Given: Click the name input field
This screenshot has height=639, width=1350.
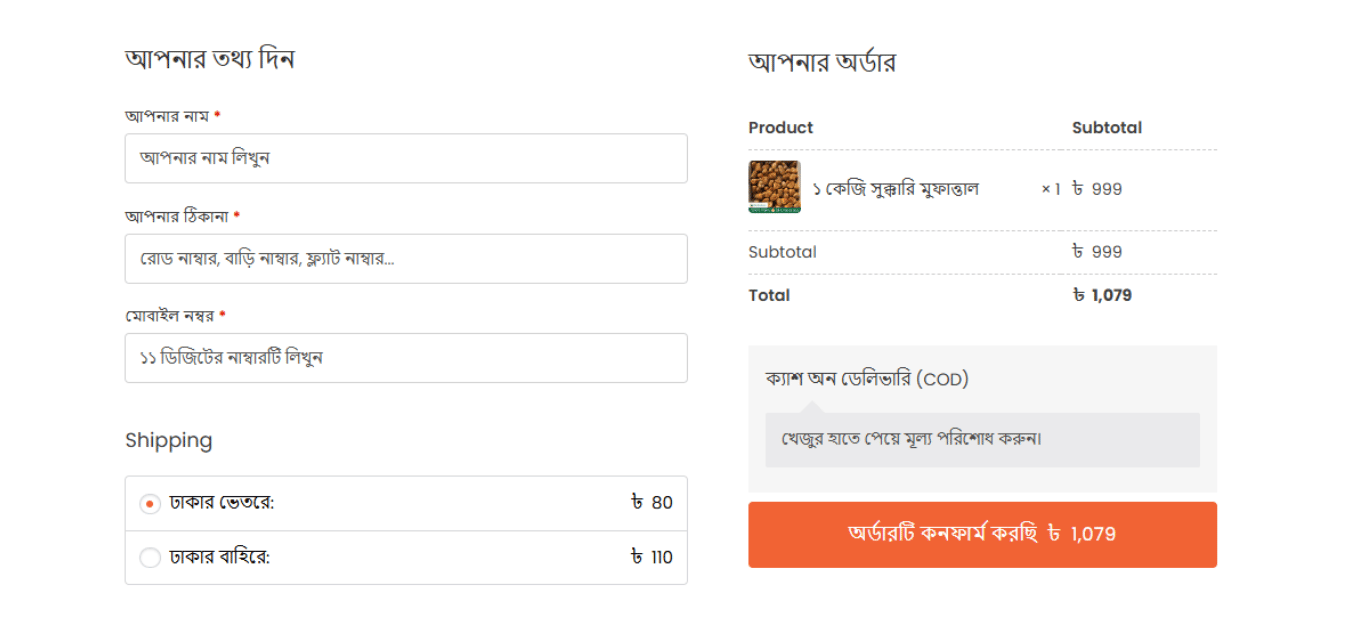Looking at the screenshot, I should point(405,158).
